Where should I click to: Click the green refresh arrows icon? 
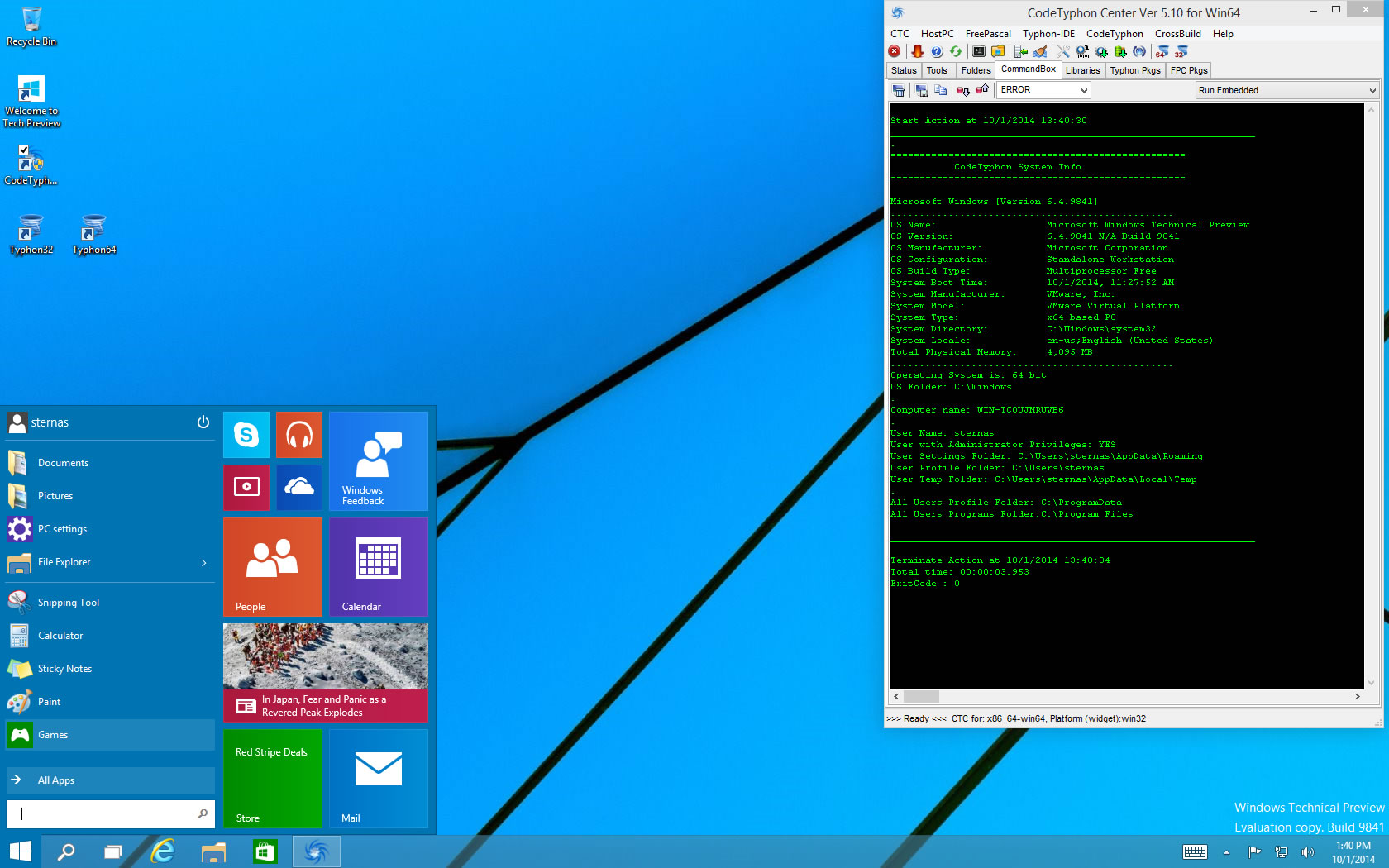[956, 51]
